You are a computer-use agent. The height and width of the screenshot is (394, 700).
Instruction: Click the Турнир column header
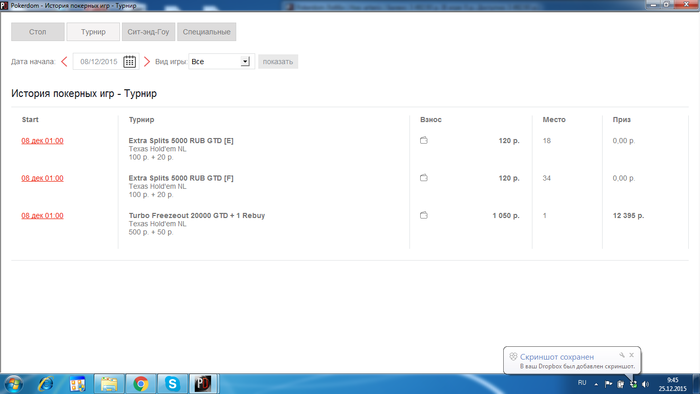[141, 120]
